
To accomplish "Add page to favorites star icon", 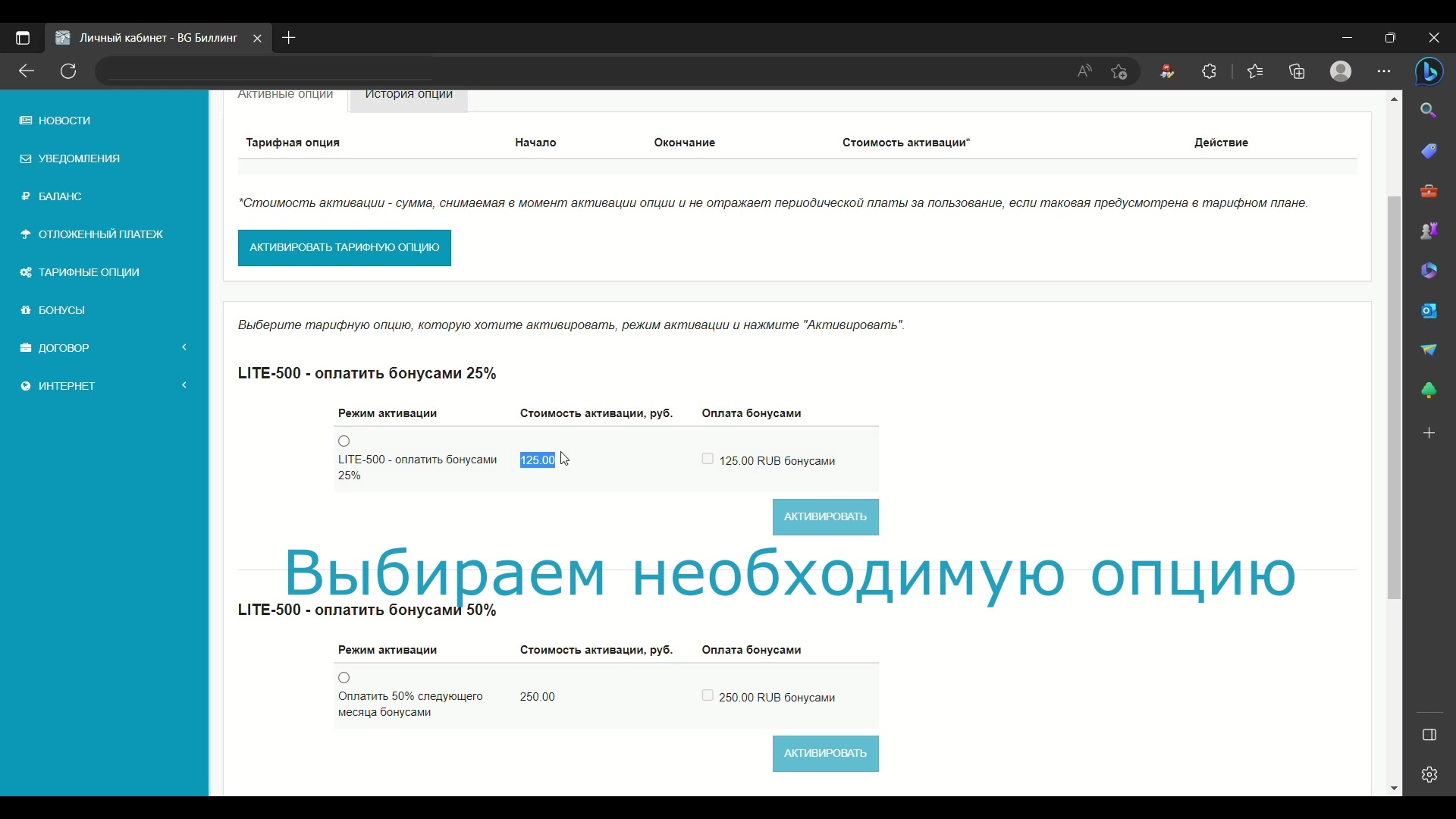I will pyautogui.click(x=1120, y=72).
